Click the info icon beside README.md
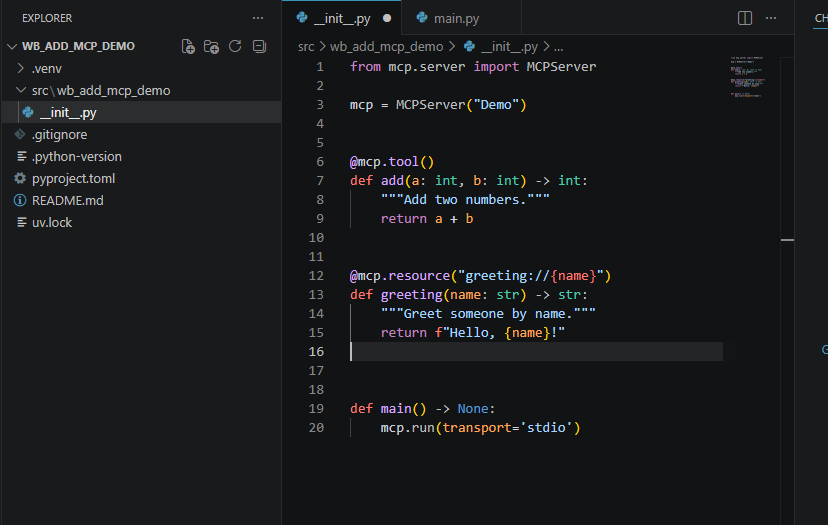This screenshot has height=525, width=828. tap(20, 200)
